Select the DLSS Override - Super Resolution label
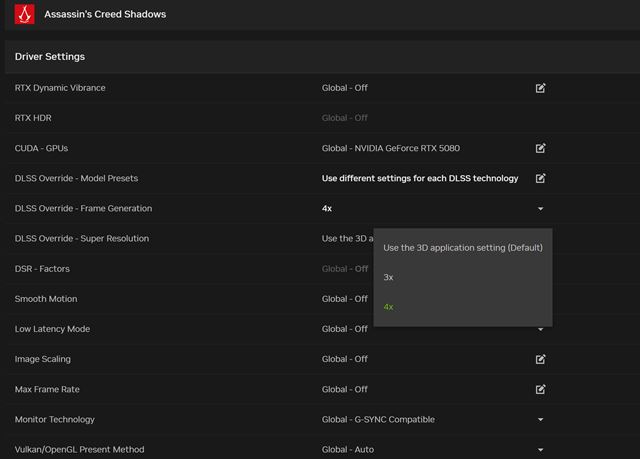This screenshot has width=640, height=459. click(82, 238)
